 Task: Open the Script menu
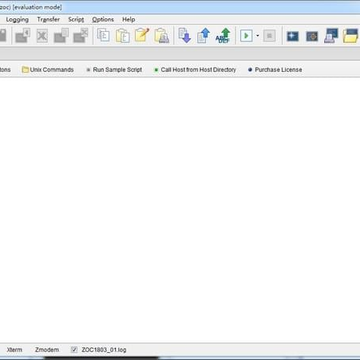click(76, 19)
